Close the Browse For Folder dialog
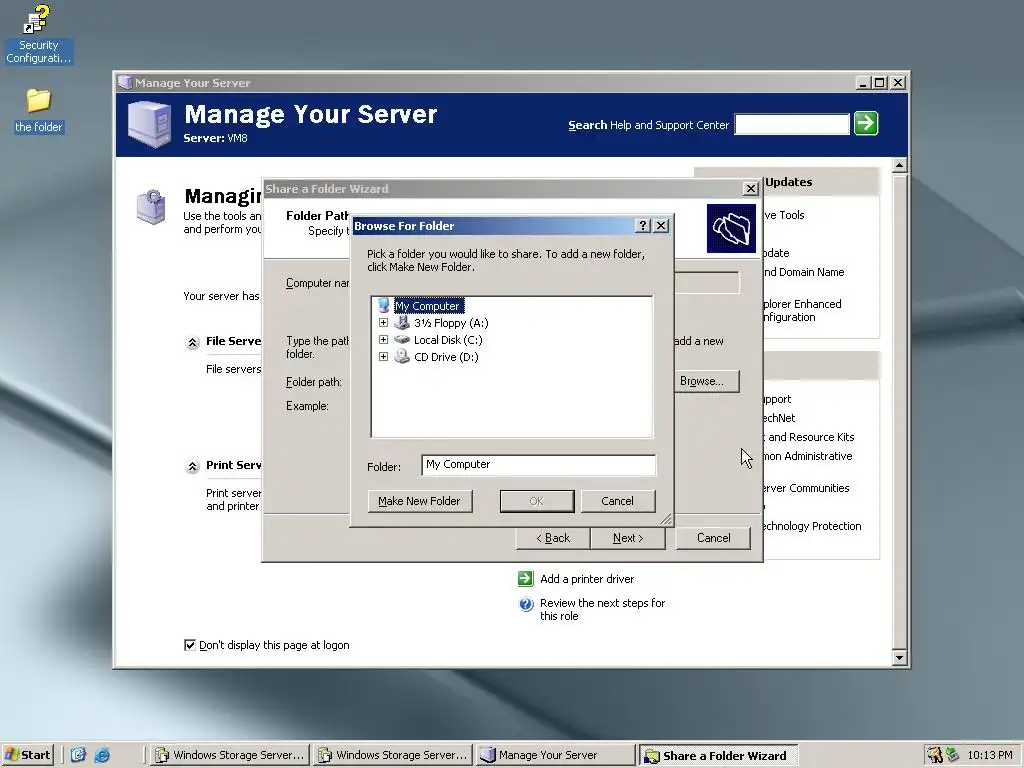Viewport: 1024px width, 768px height. (661, 225)
